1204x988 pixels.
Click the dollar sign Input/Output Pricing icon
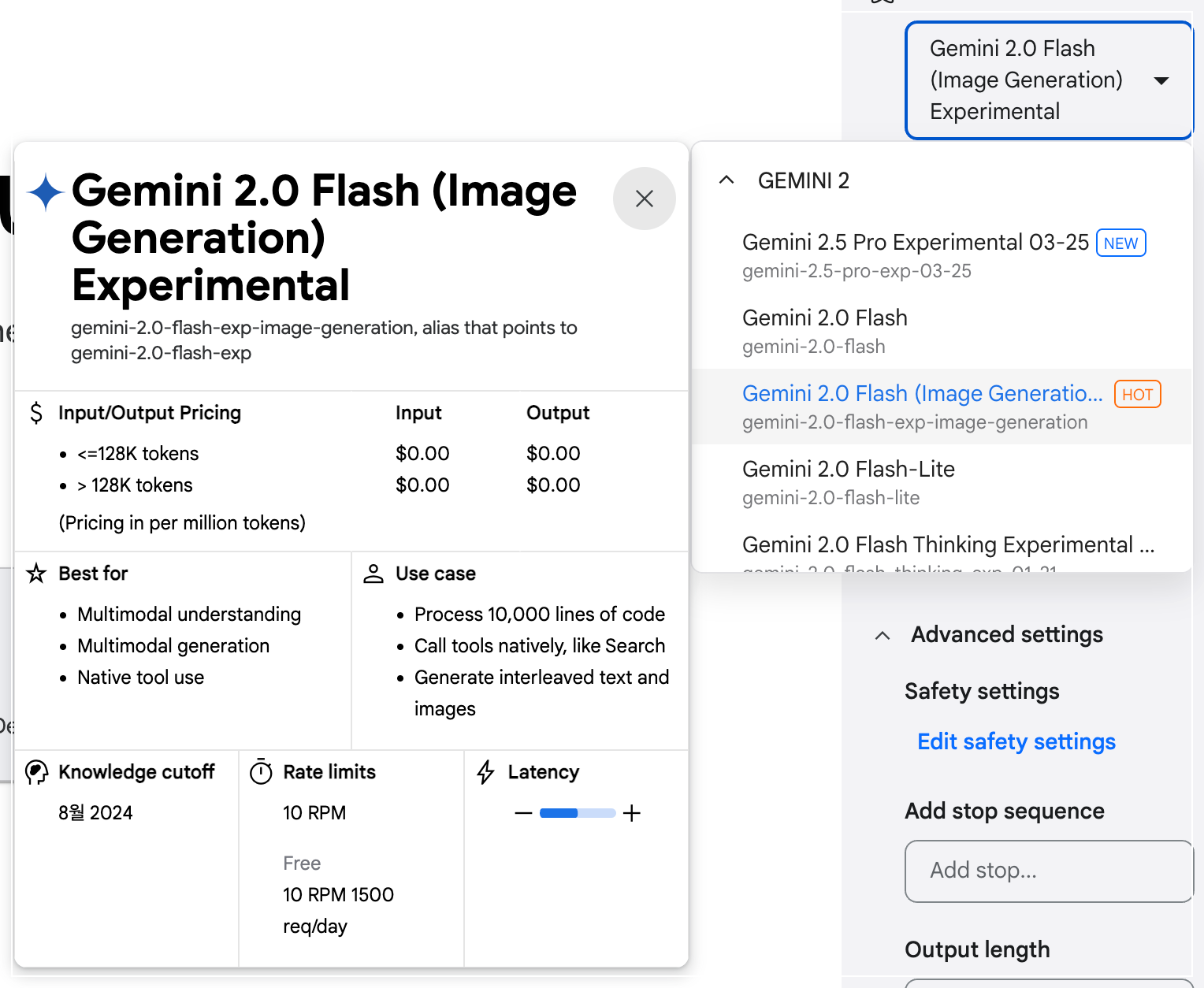click(36, 412)
